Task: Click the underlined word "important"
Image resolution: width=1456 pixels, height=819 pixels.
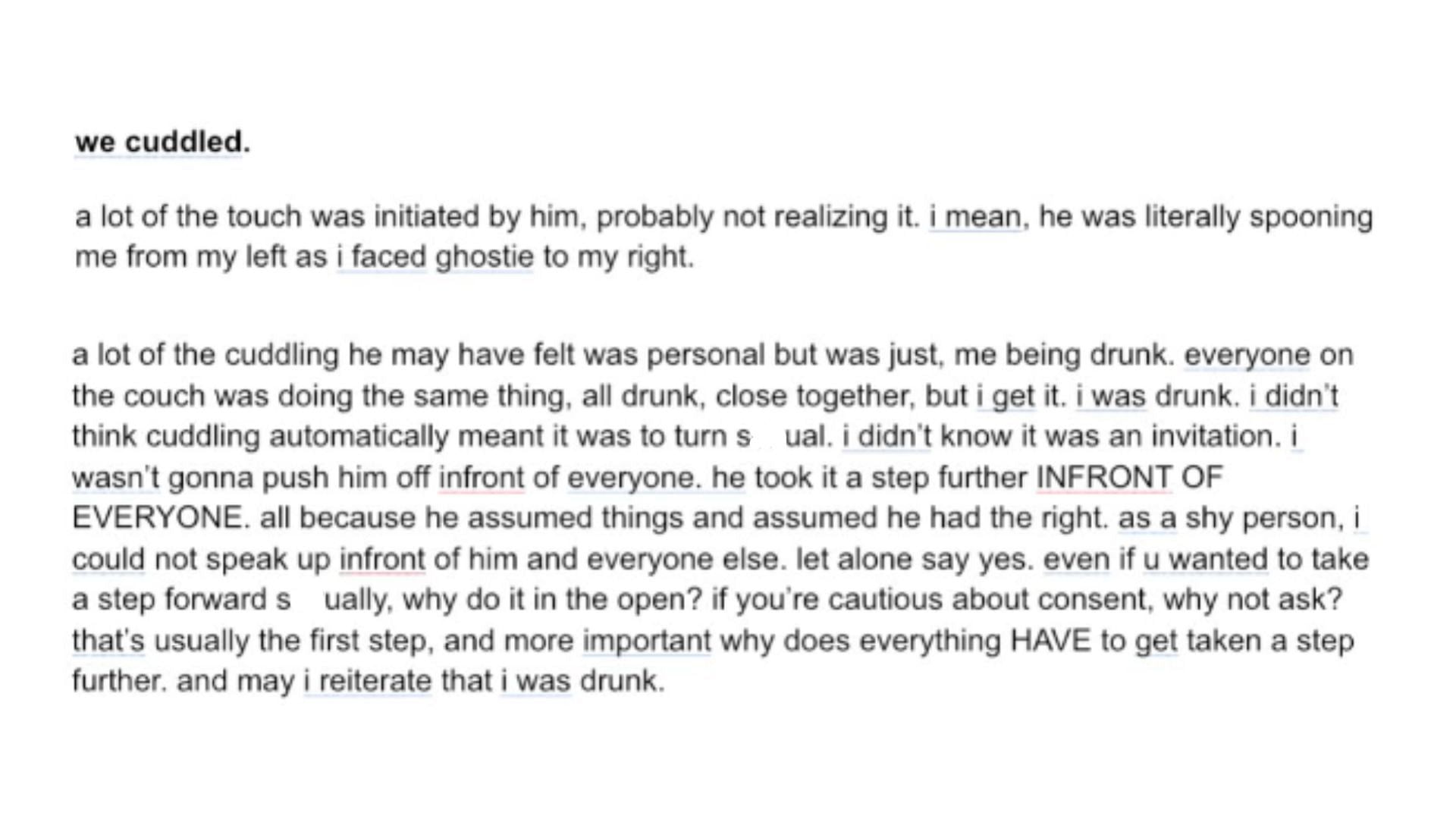Action: (x=647, y=641)
